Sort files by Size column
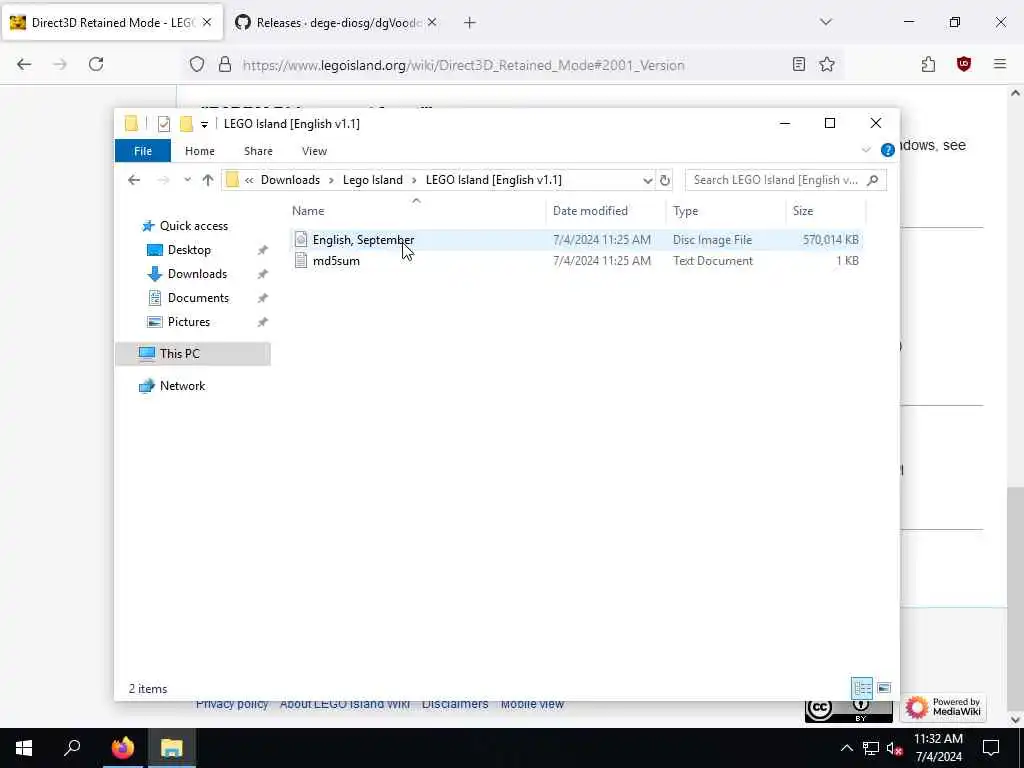1024x768 pixels. pyautogui.click(x=803, y=211)
